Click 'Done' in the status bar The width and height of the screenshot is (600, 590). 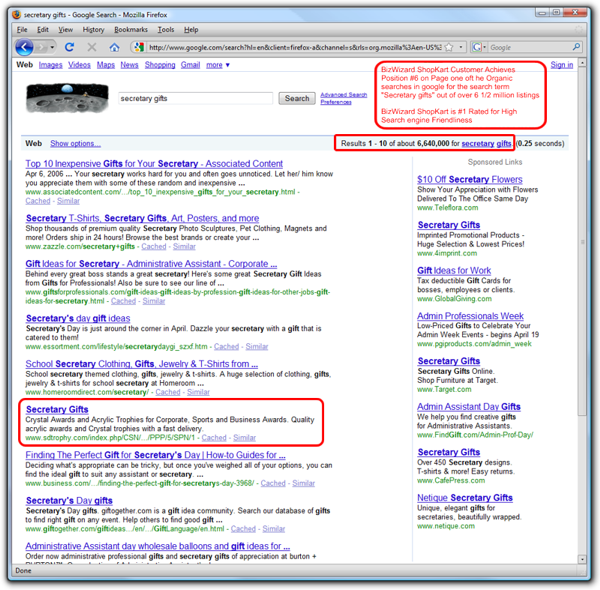[x=23, y=570]
